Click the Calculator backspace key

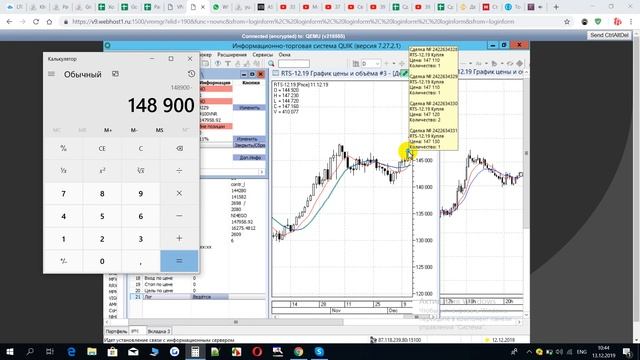tap(179, 149)
